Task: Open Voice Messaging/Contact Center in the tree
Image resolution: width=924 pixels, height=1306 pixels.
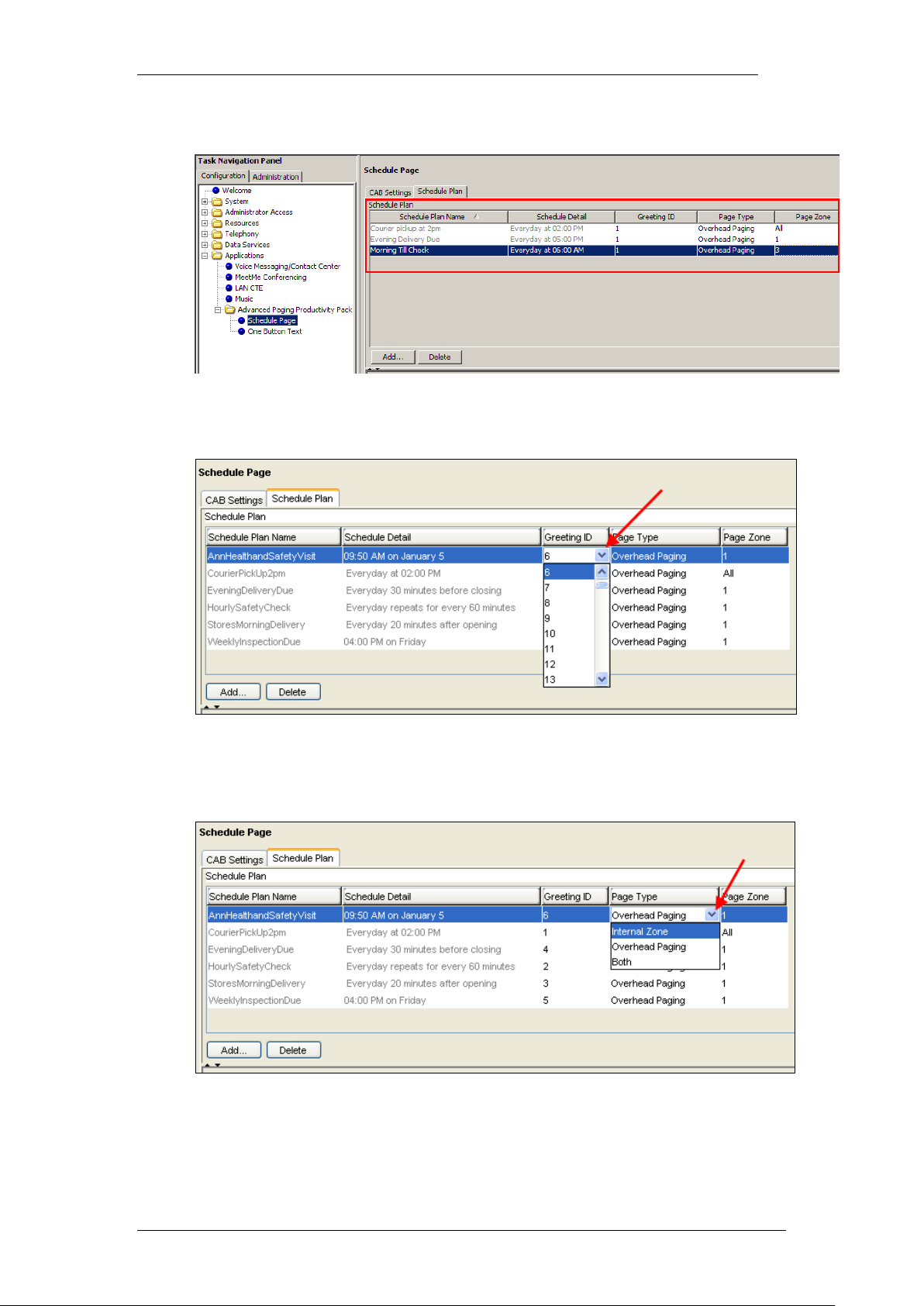Action: point(288,267)
